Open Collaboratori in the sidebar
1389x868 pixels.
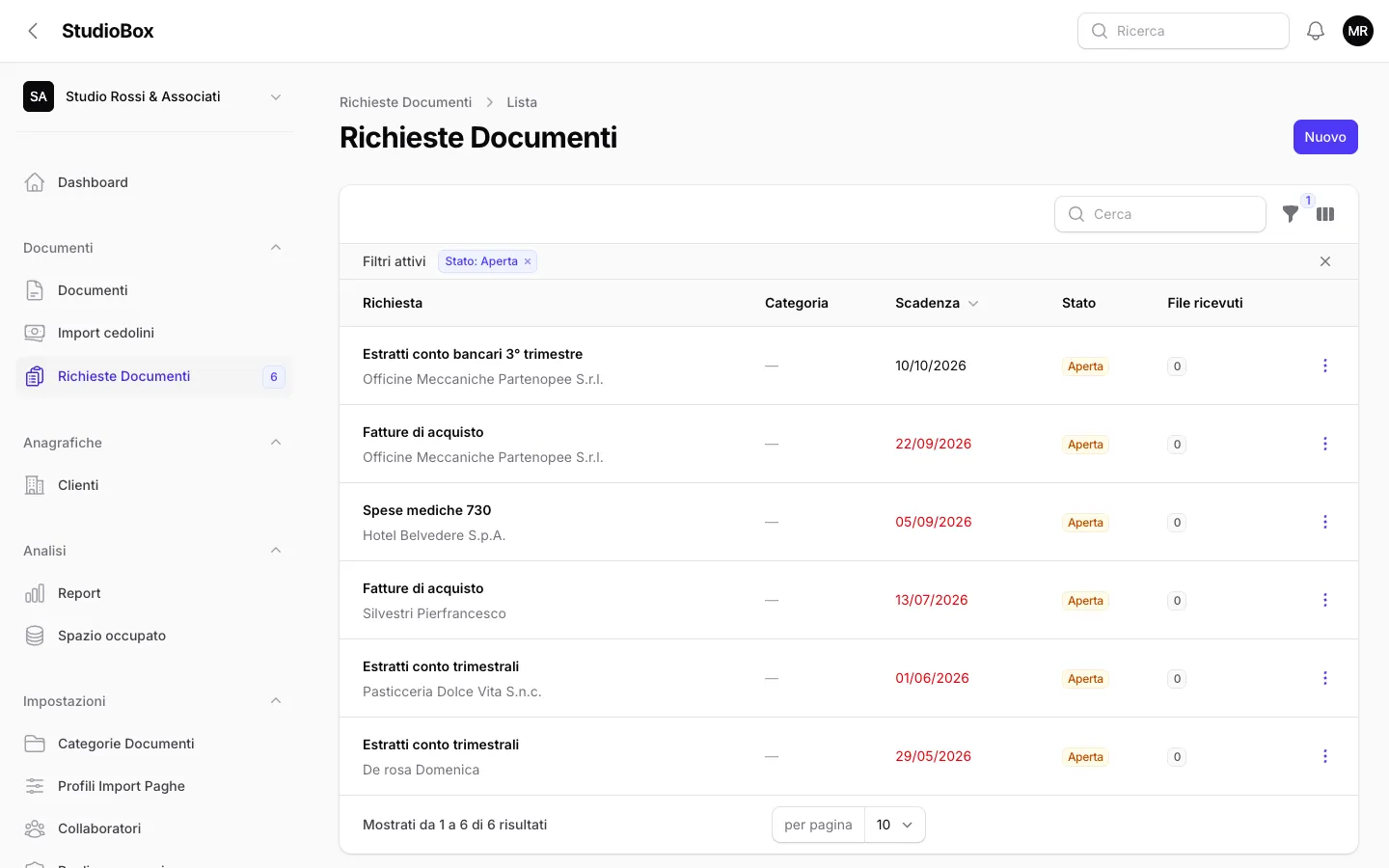tap(154, 828)
